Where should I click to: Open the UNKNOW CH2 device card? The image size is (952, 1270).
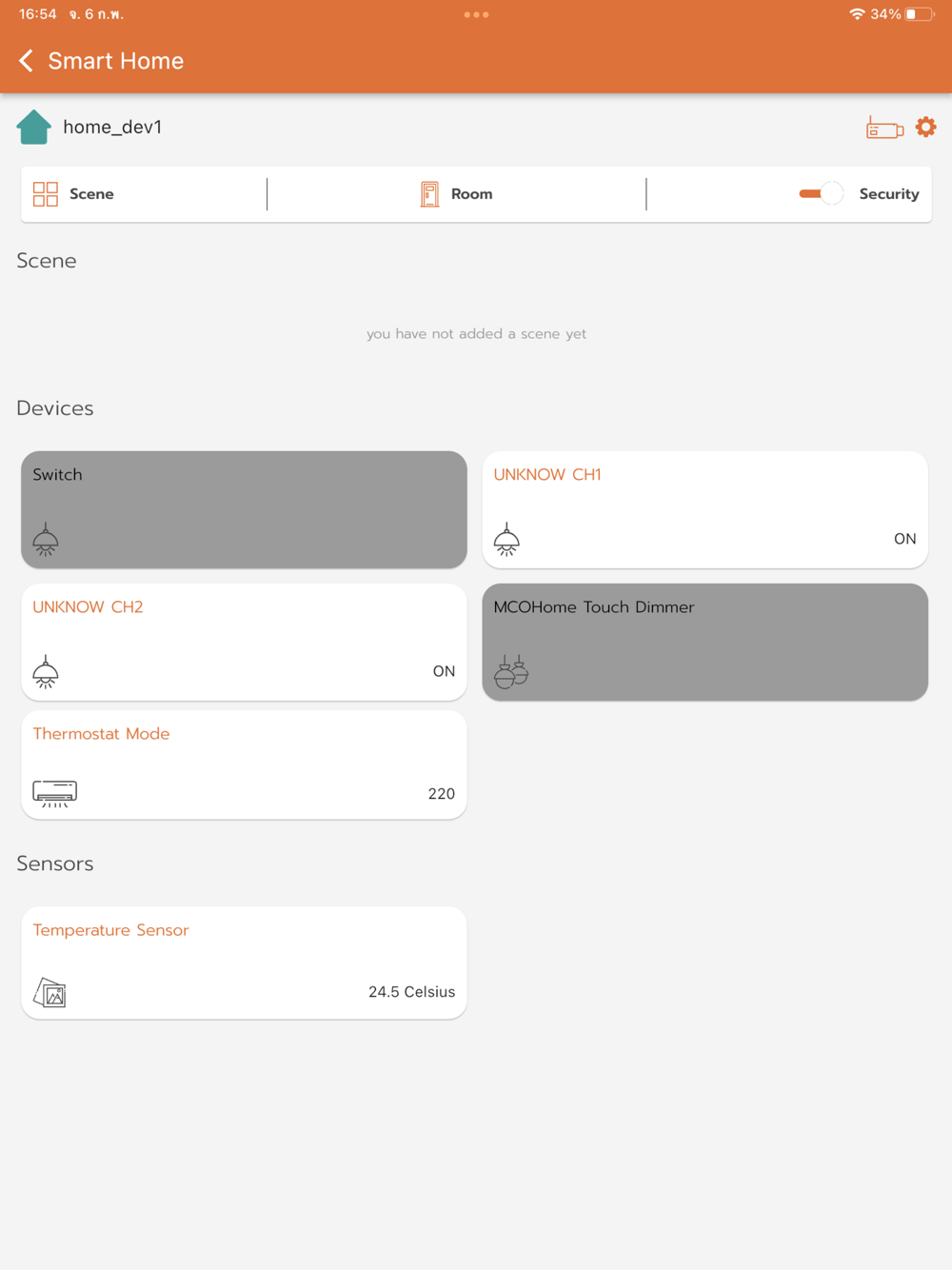(x=244, y=642)
